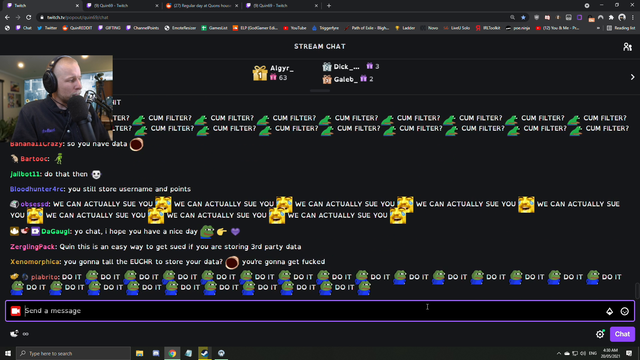Bookmark this page with star icon
640x360 pixels.
(x=523, y=18)
